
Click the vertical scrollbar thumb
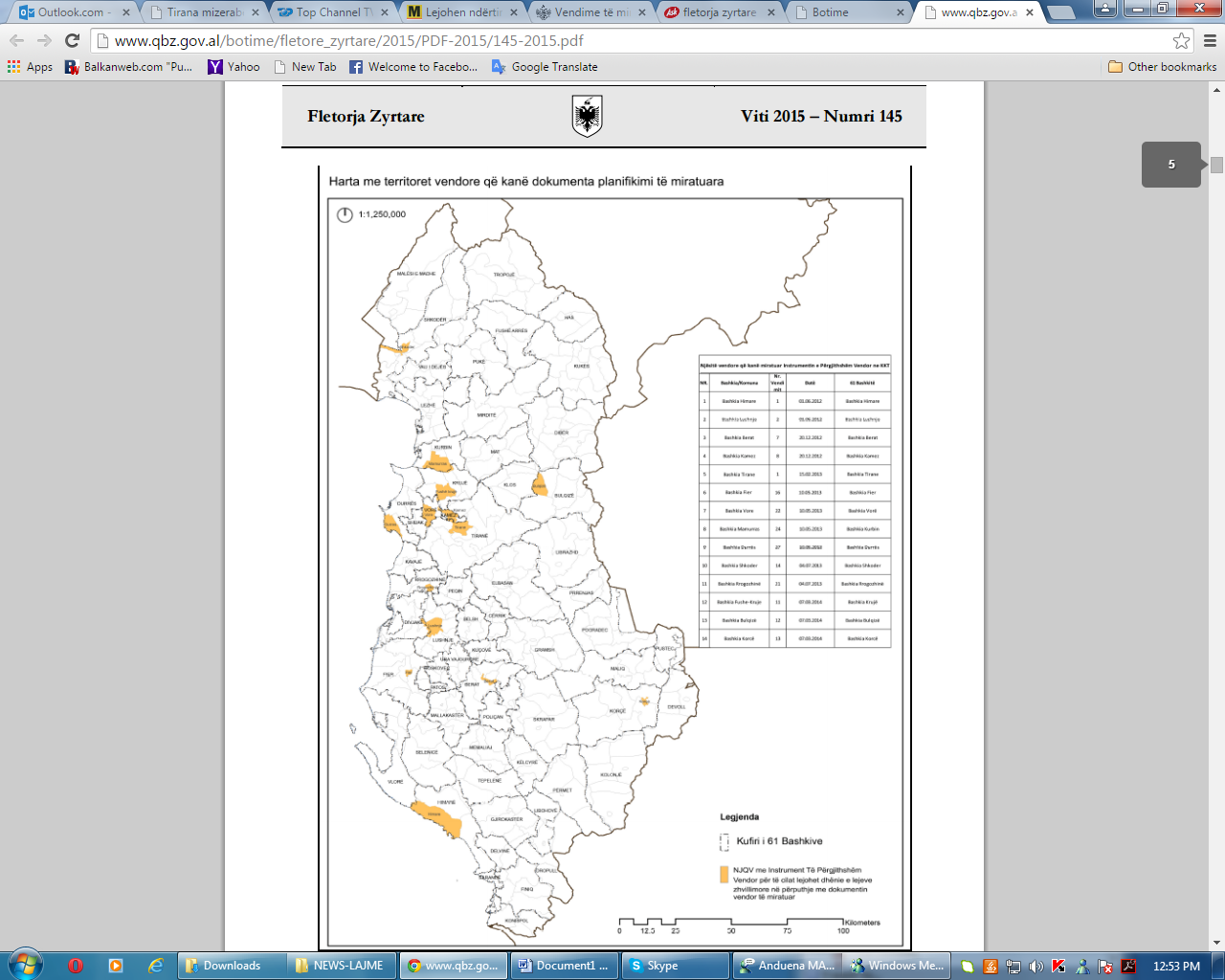click(x=1216, y=165)
